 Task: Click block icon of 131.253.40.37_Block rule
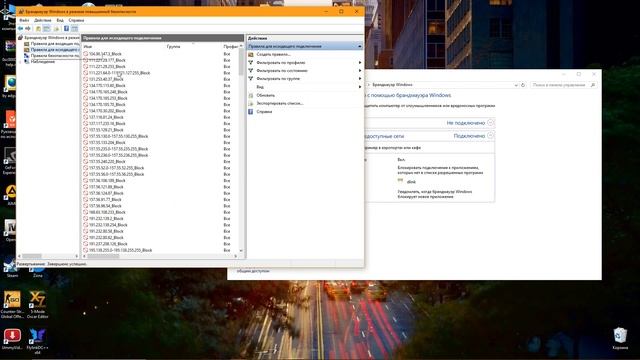pos(86,79)
